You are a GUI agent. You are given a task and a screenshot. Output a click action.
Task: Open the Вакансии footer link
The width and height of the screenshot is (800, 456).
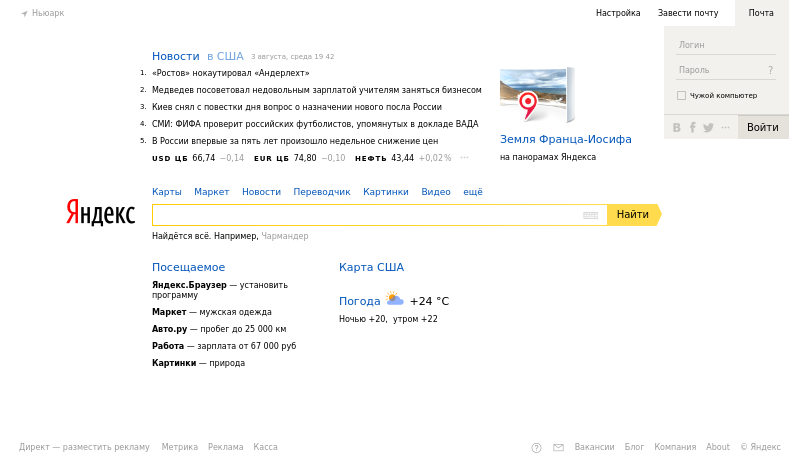[594, 447]
